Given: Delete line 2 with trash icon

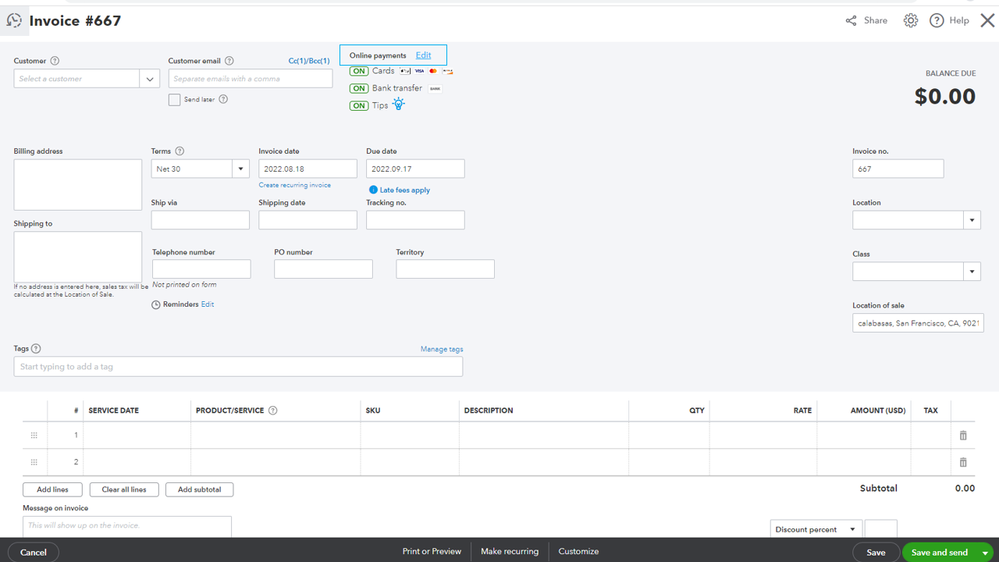Looking at the screenshot, I should click(x=963, y=462).
